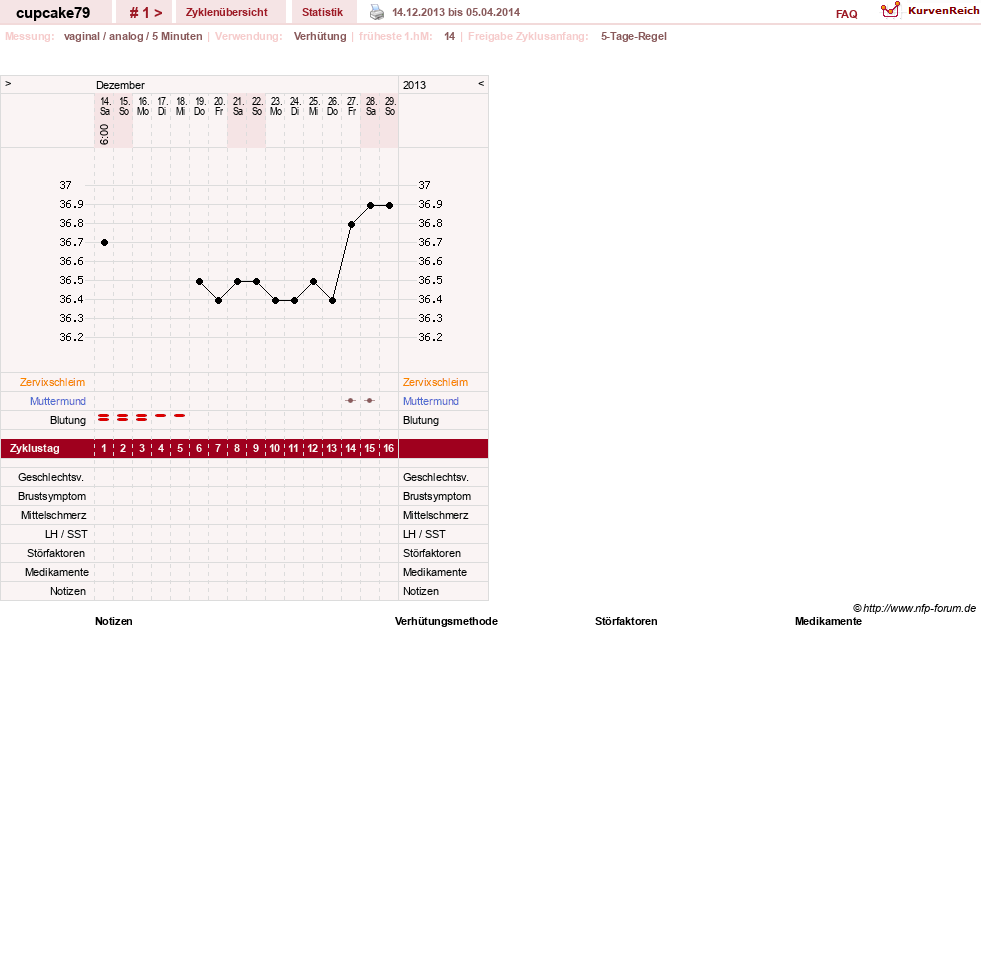
Task: Click Muttermund marker on cycle day 14
Action: click(351, 401)
